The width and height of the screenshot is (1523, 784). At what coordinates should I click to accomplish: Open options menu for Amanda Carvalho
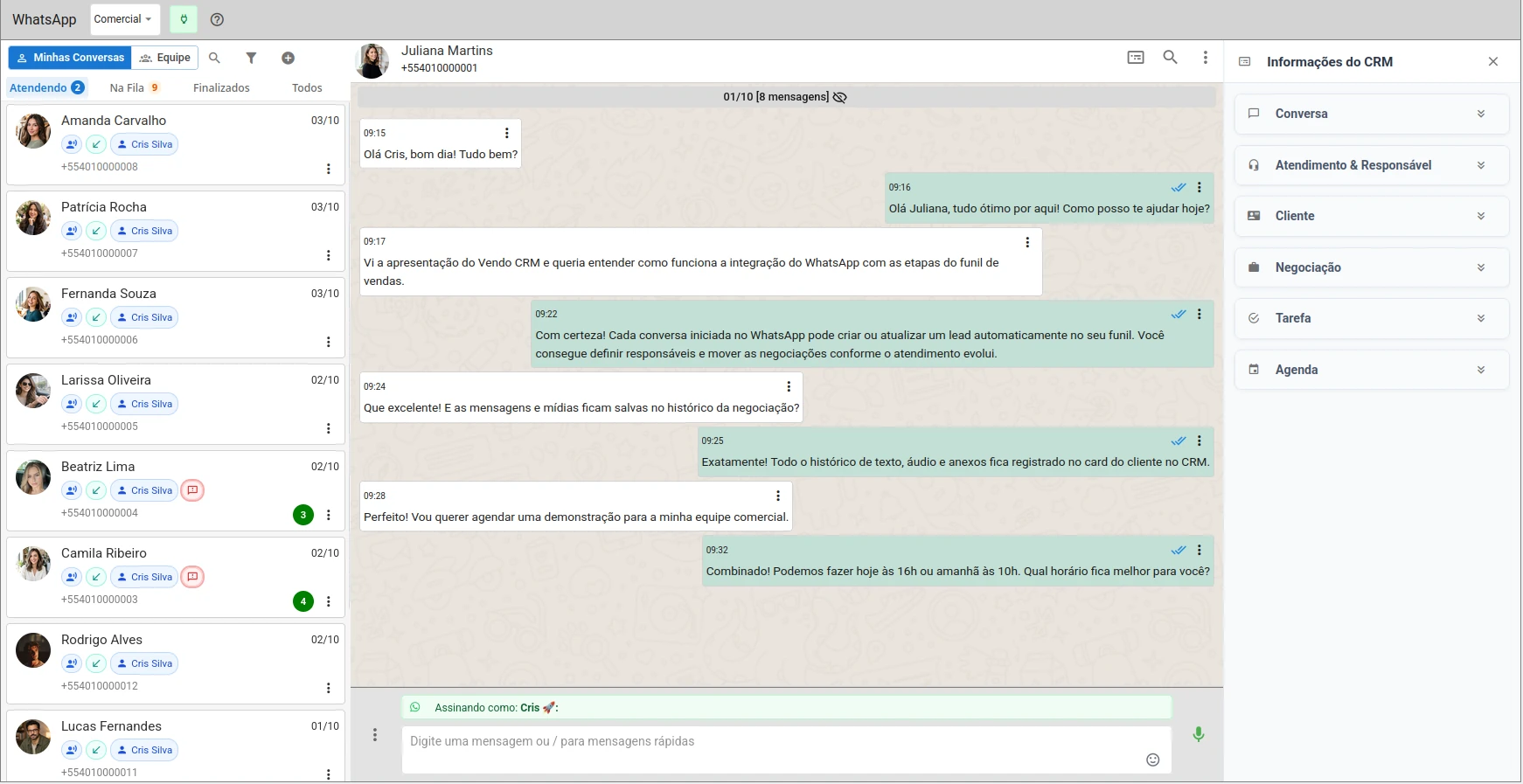(329, 169)
